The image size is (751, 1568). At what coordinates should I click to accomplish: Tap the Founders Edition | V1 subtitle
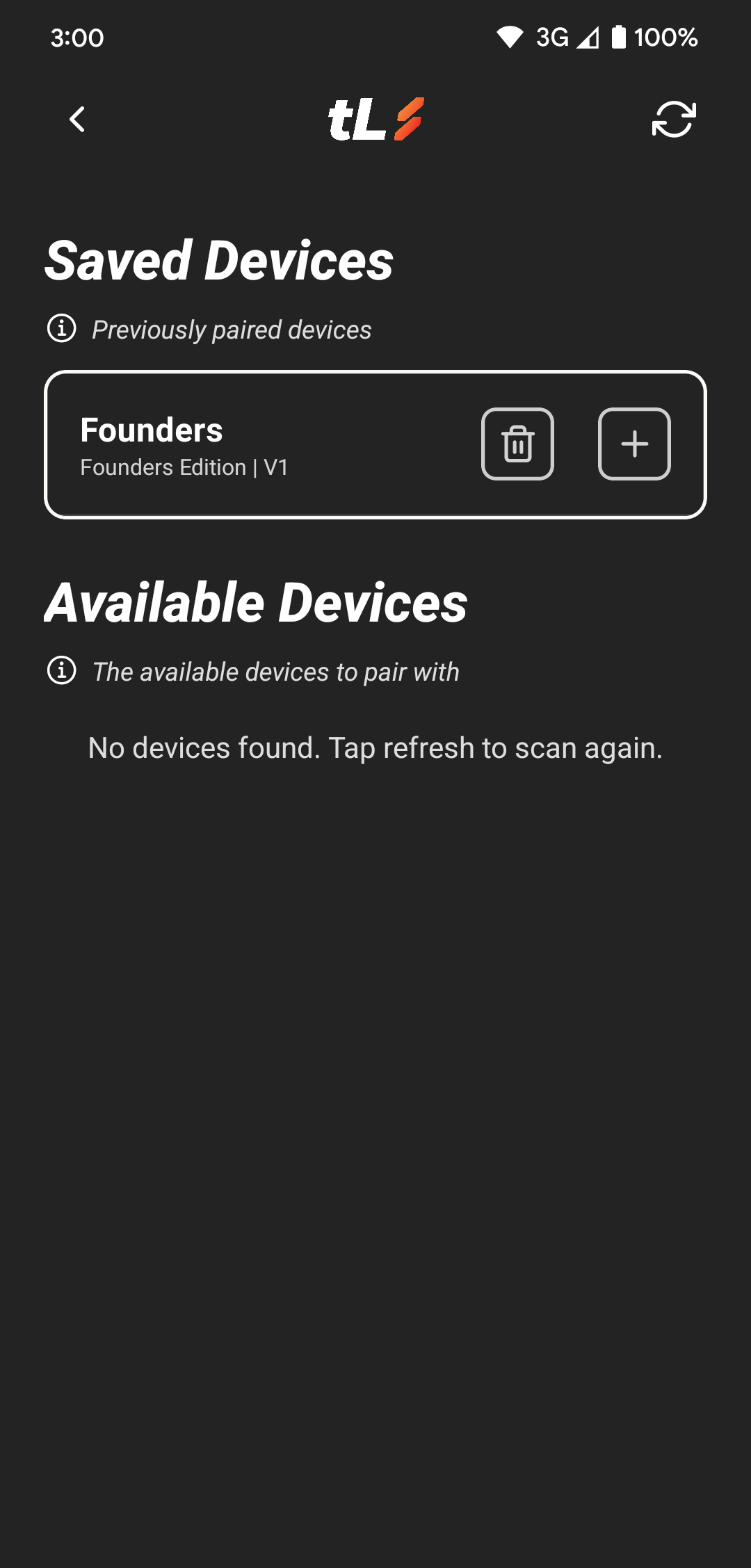tap(184, 467)
